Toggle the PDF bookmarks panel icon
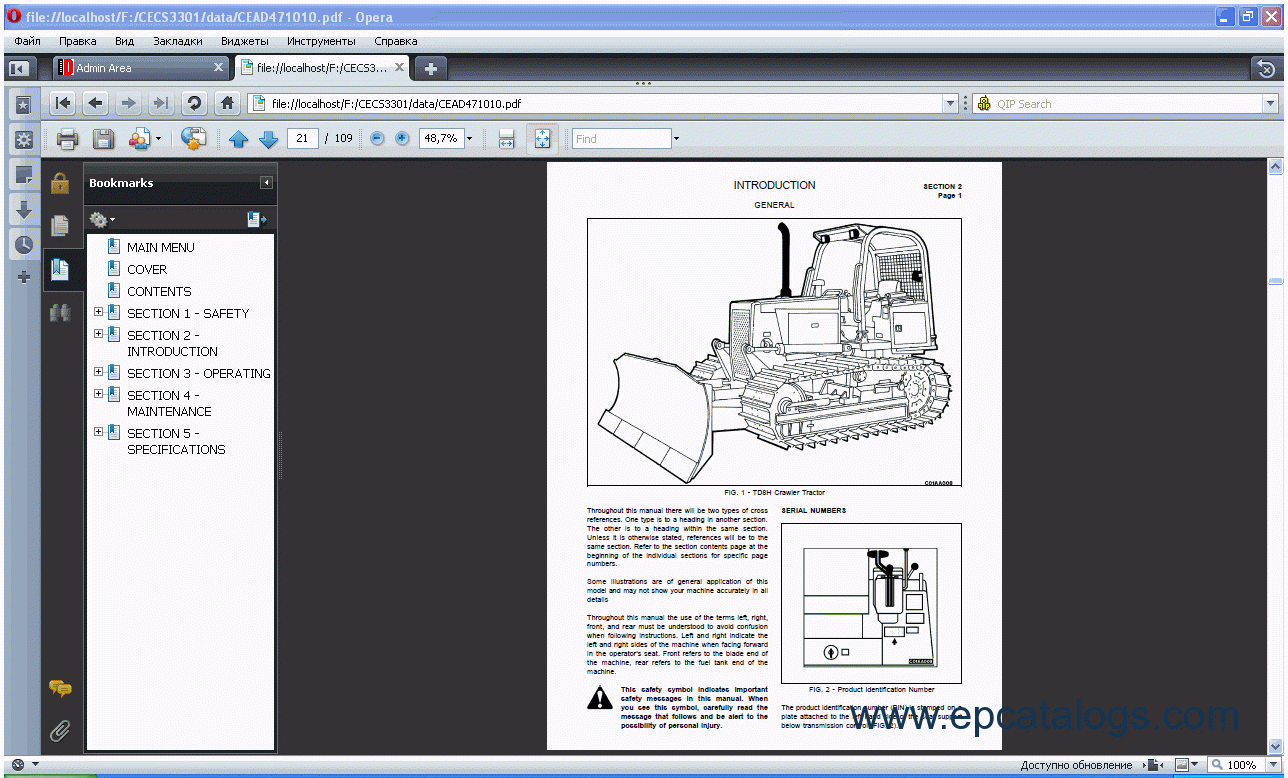 (60, 269)
